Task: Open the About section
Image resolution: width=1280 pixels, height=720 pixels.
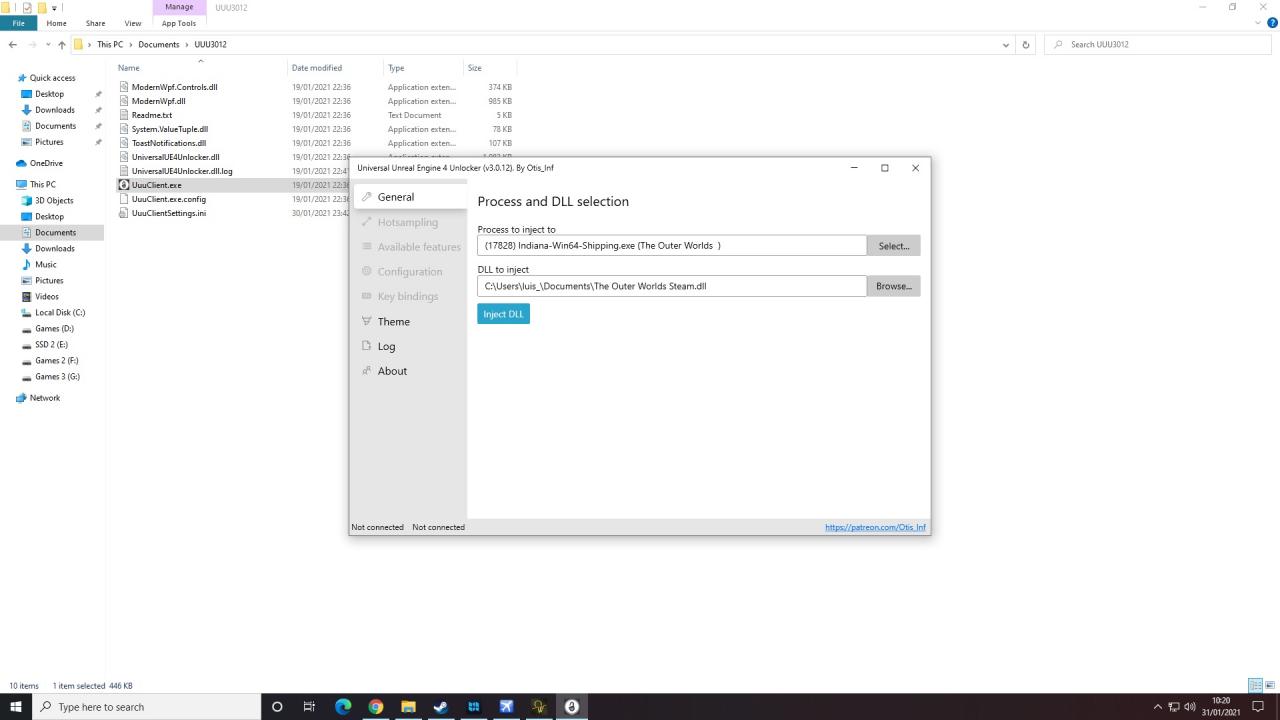Action: (x=392, y=371)
